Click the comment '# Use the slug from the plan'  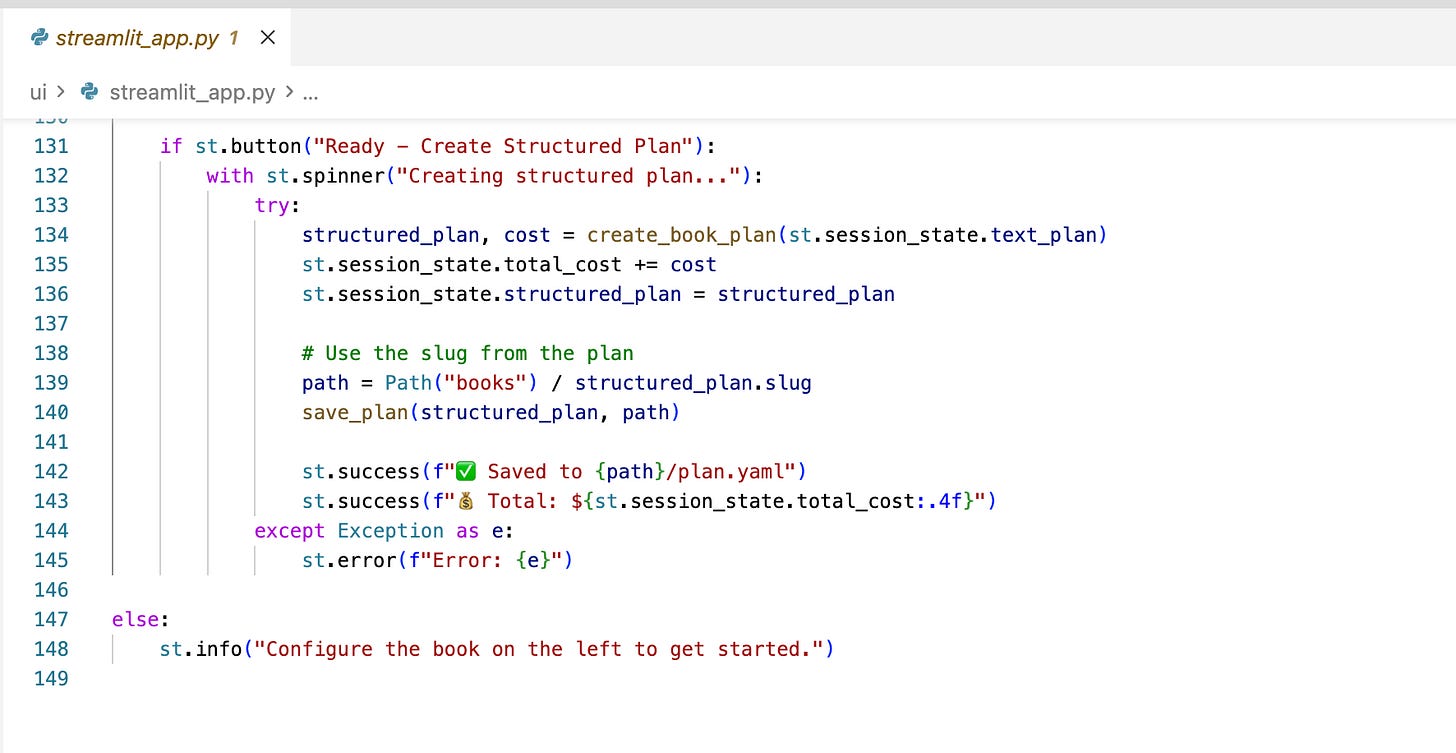coord(468,353)
